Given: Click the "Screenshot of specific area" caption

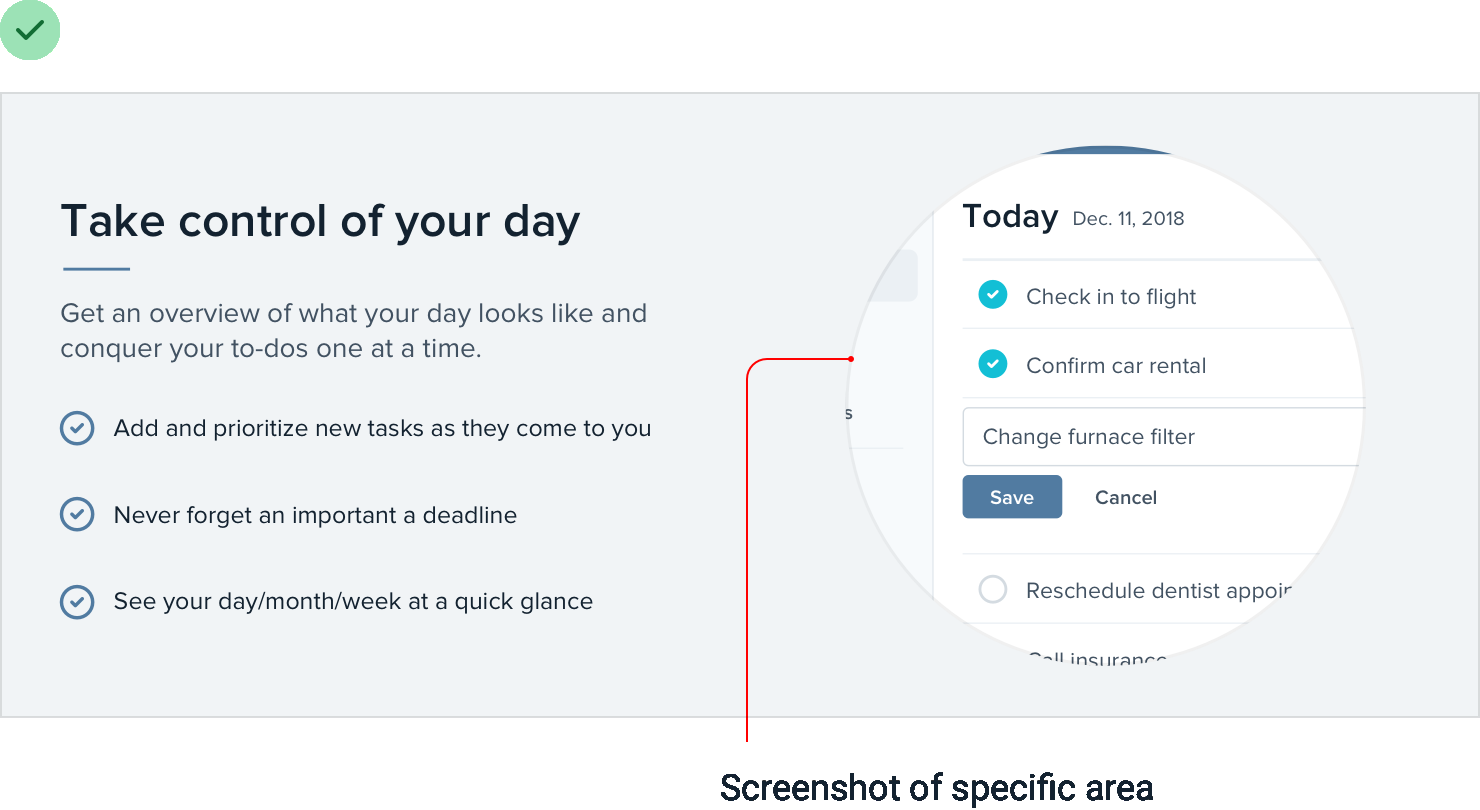Looking at the screenshot, I should [x=936, y=788].
